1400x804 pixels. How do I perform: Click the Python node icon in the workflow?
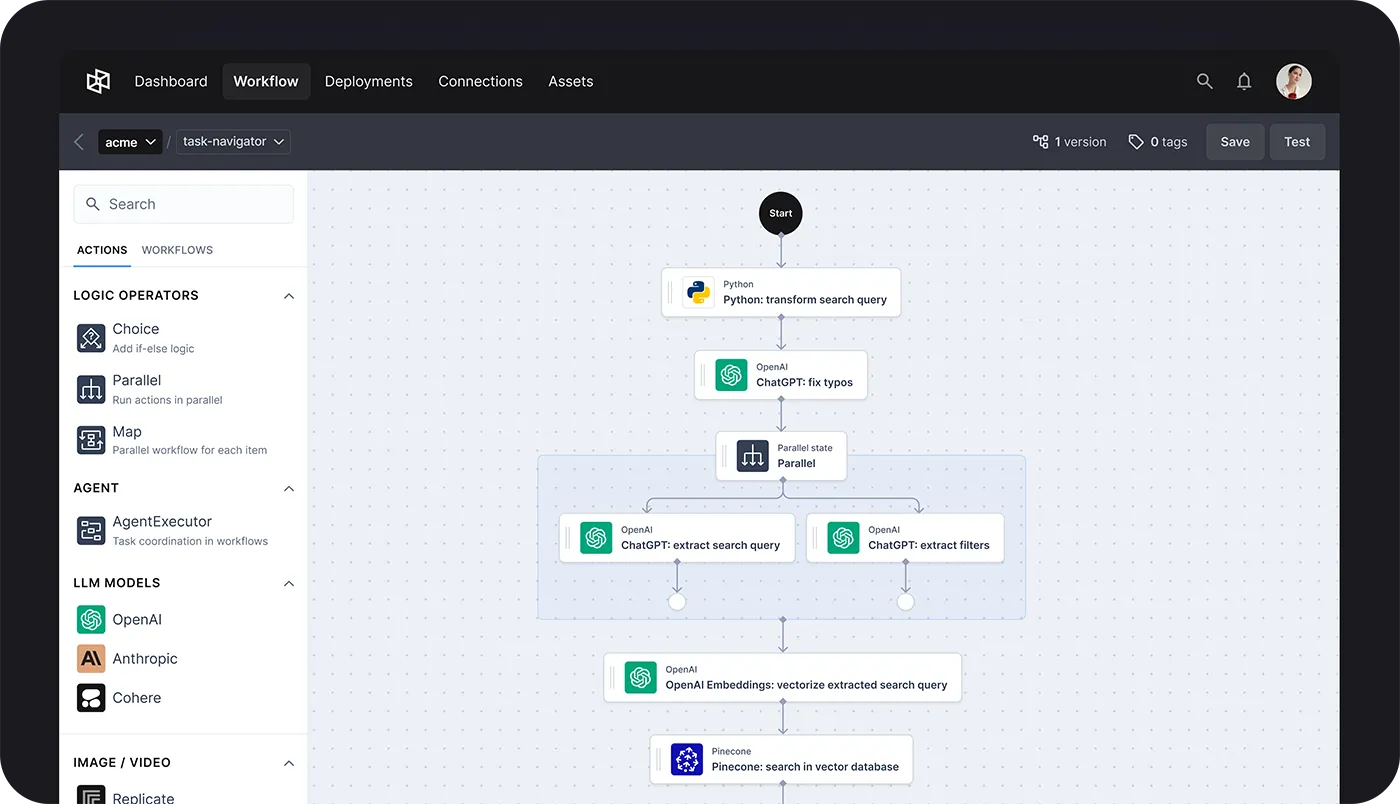[697, 291]
